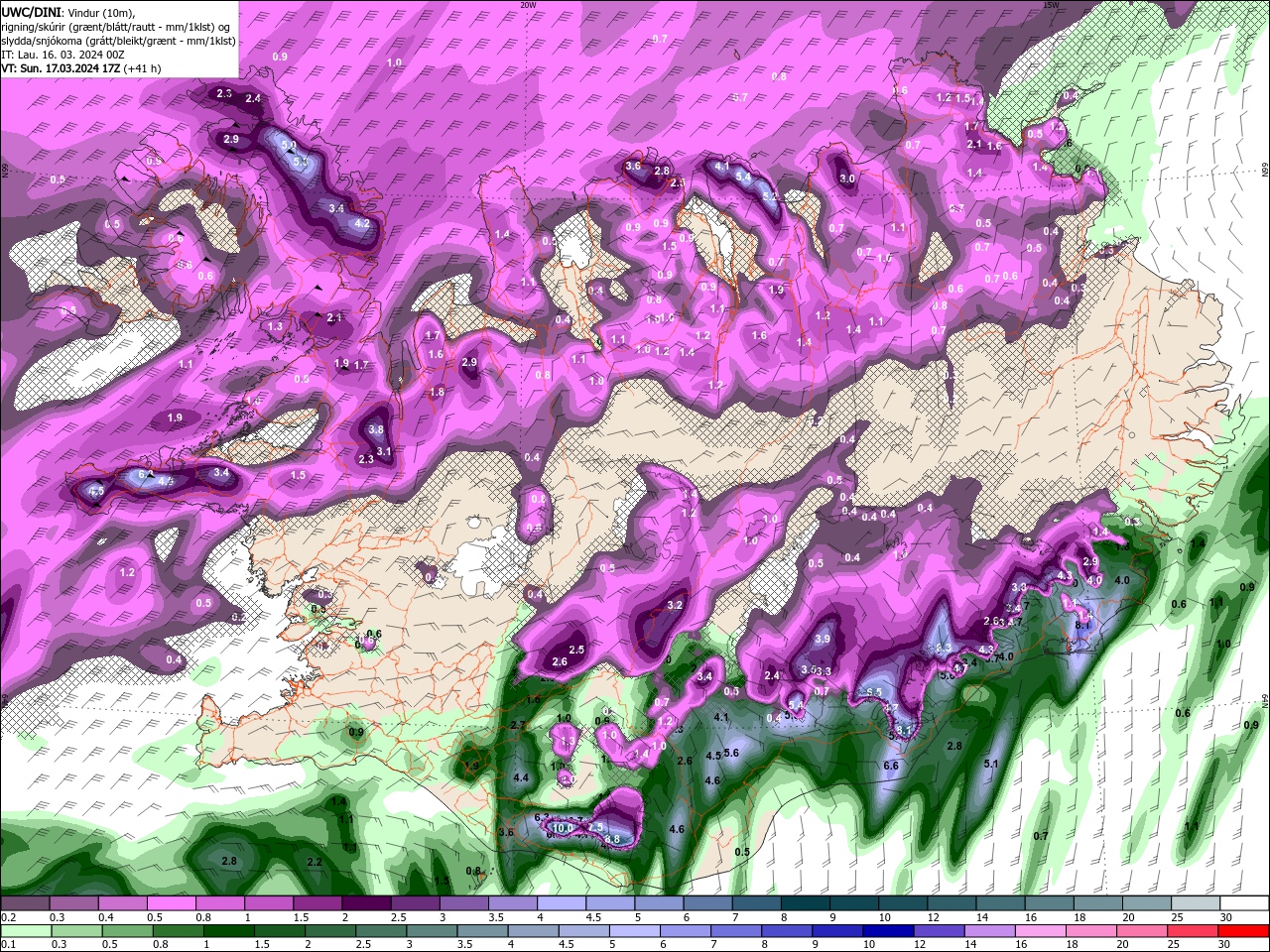Click the IT: Lau. 16. 03. 2024 00Z line
The width and height of the screenshot is (1270, 952).
point(63,55)
